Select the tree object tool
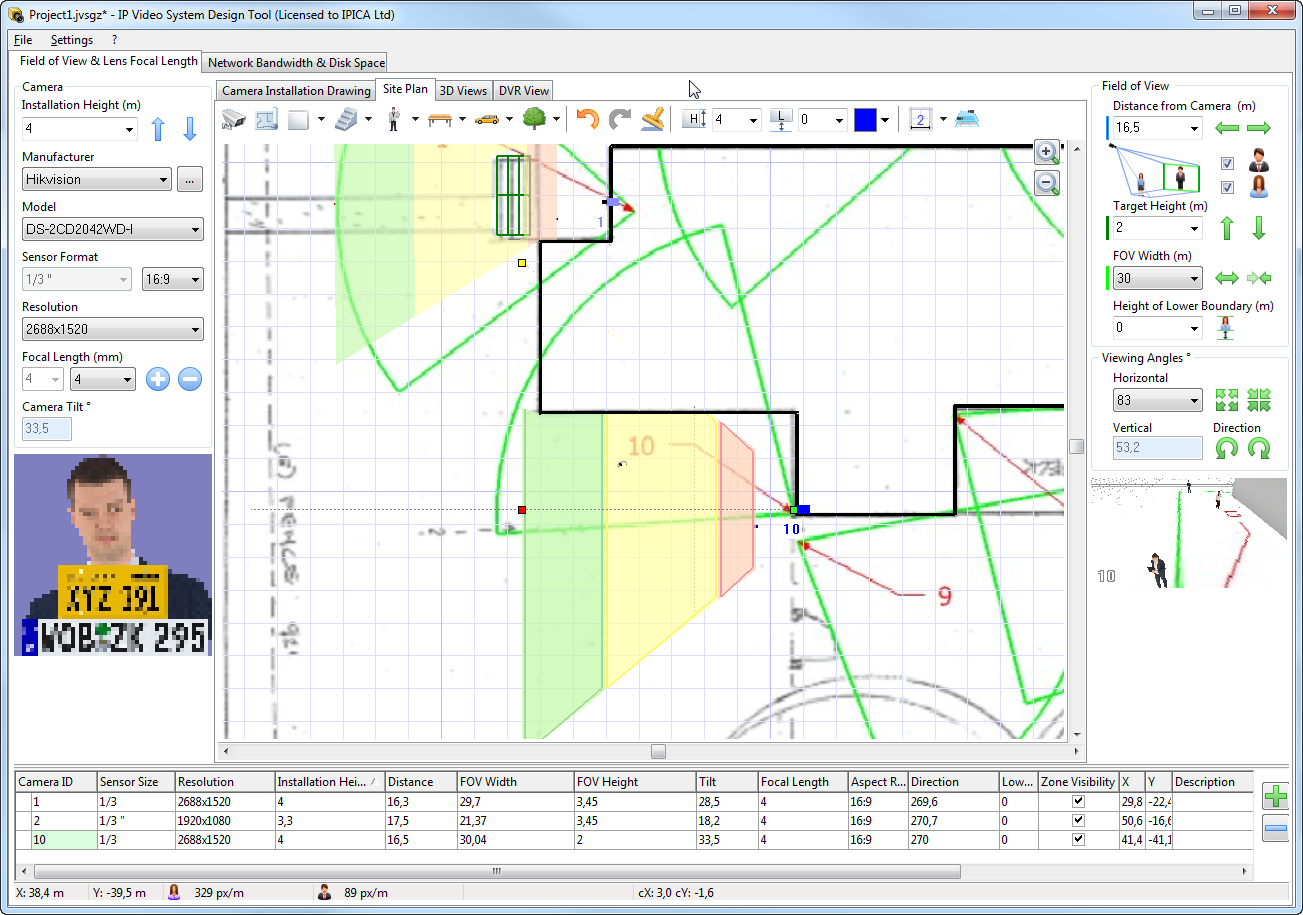The image size is (1303, 915). coord(535,119)
